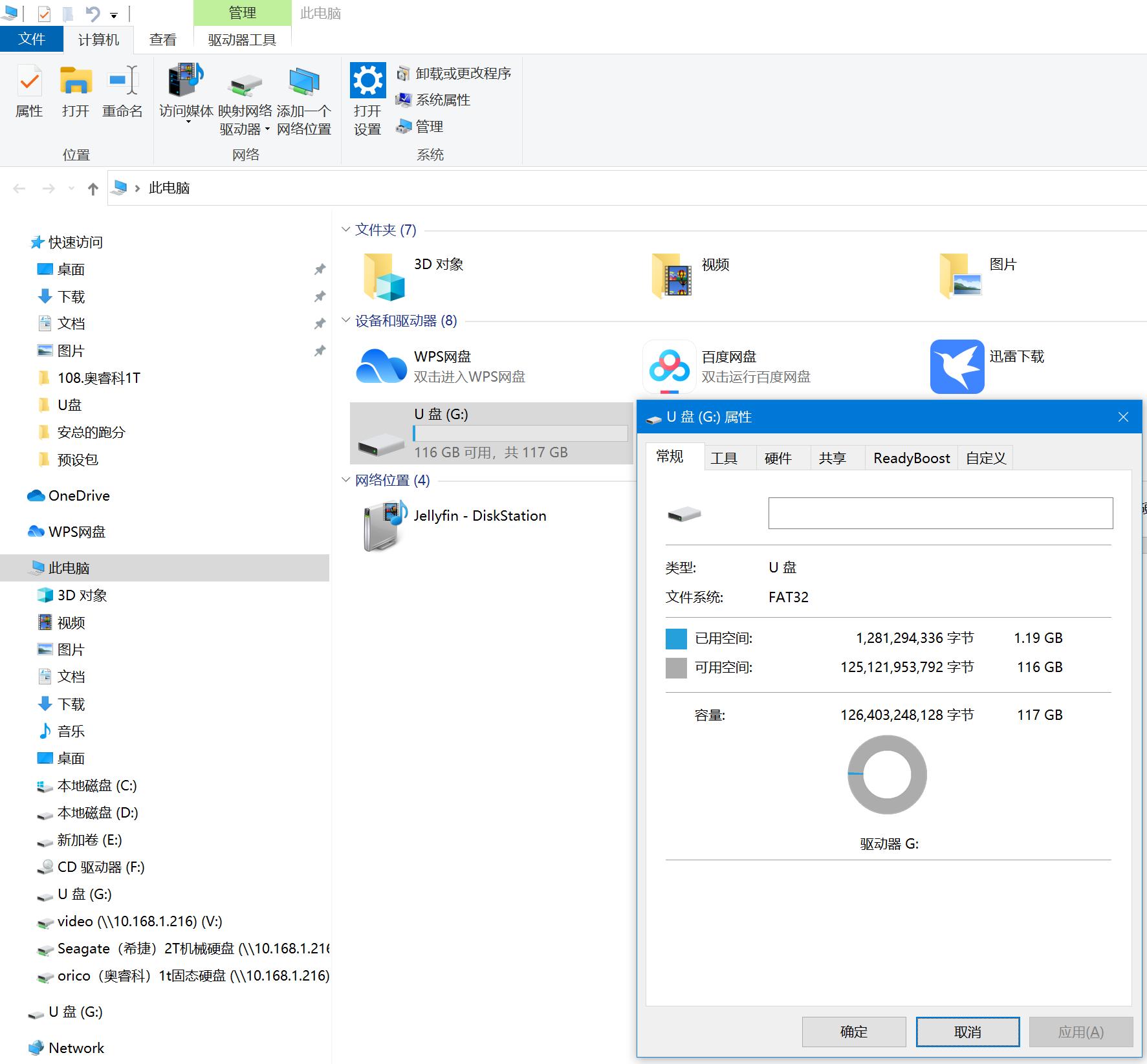Image resolution: width=1147 pixels, height=1064 pixels.
Task: Select 108.奥睿科1T folder in quick access
Action: pyautogui.click(x=89, y=378)
